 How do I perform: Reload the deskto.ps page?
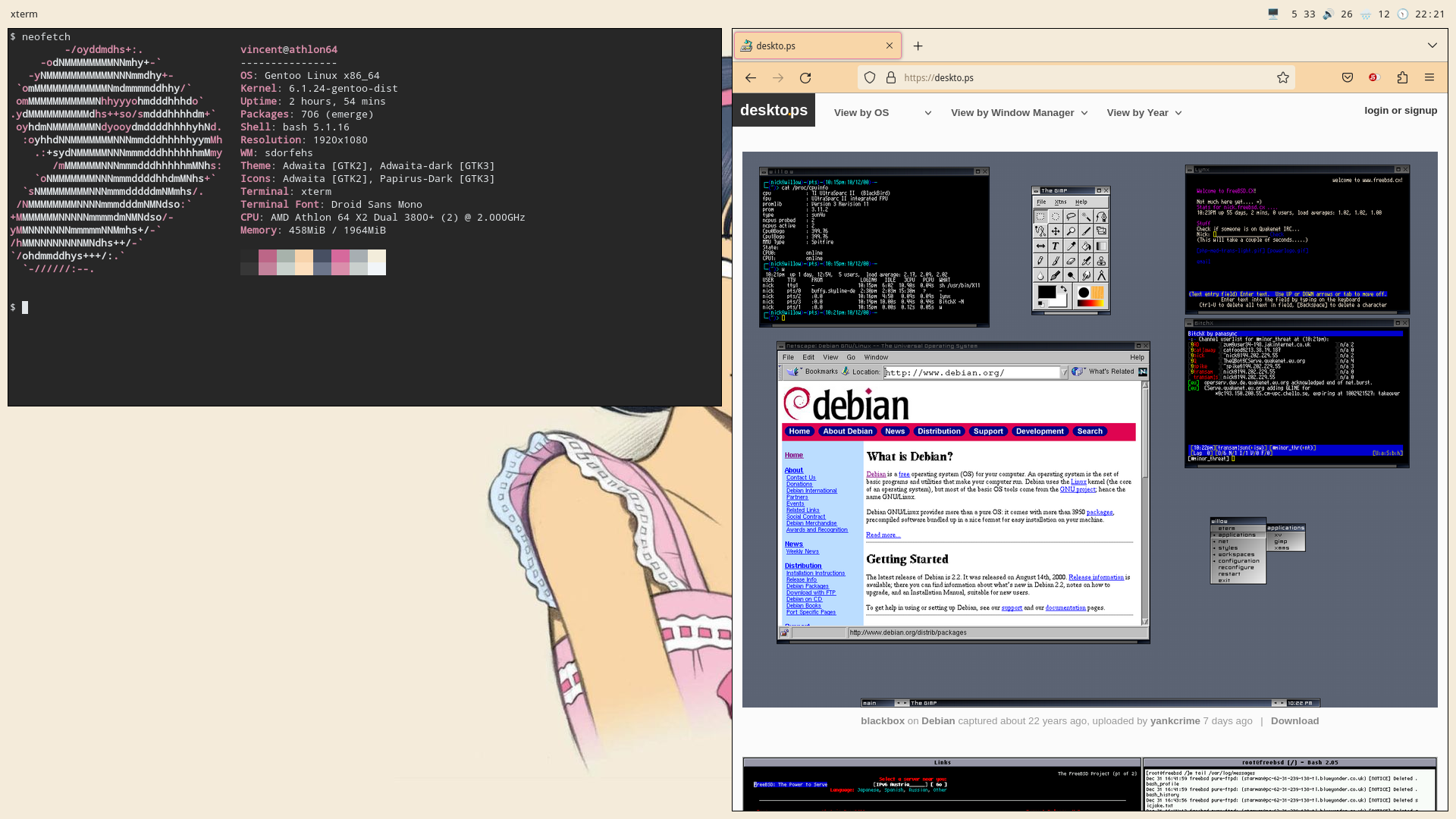tap(805, 77)
